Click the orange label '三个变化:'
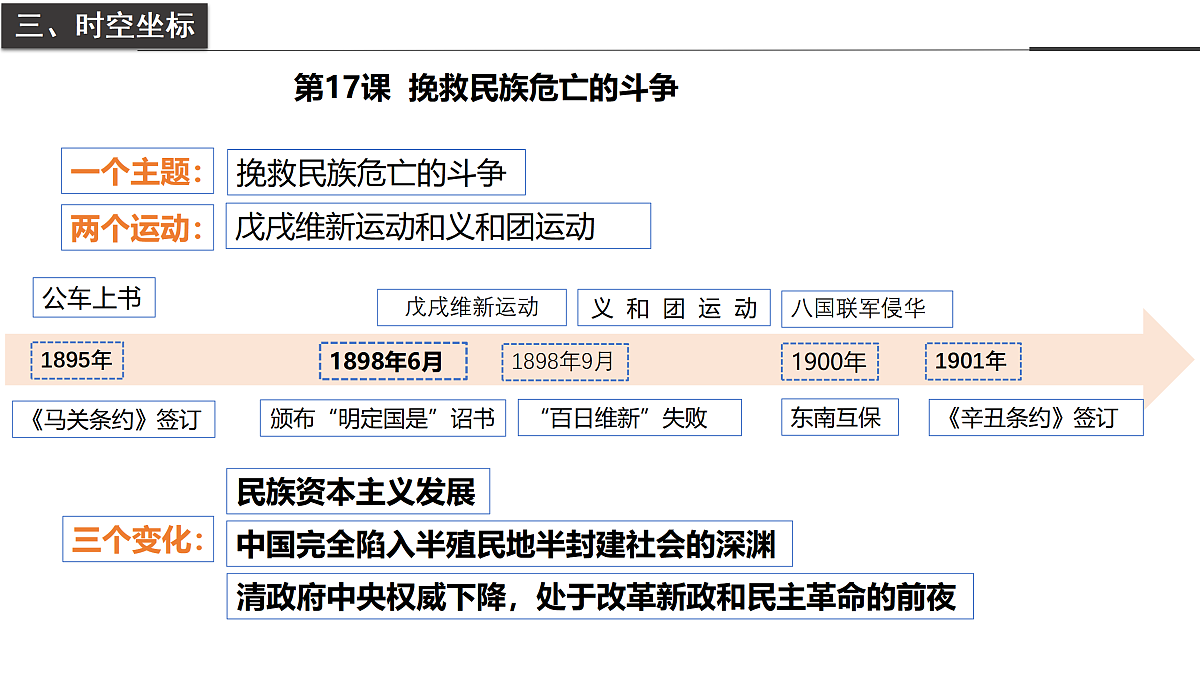Image resolution: width=1200 pixels, height=675 pixels. (138, 541)
